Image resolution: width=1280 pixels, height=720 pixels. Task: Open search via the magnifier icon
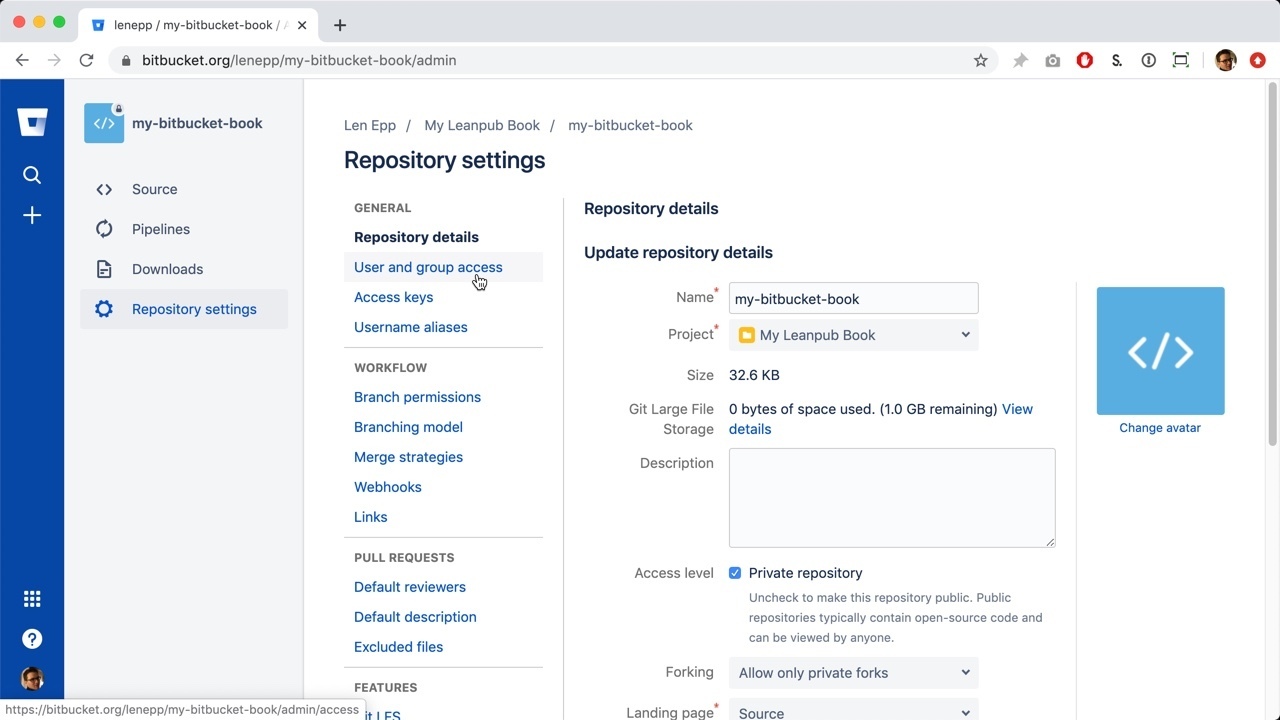[32, 175]
